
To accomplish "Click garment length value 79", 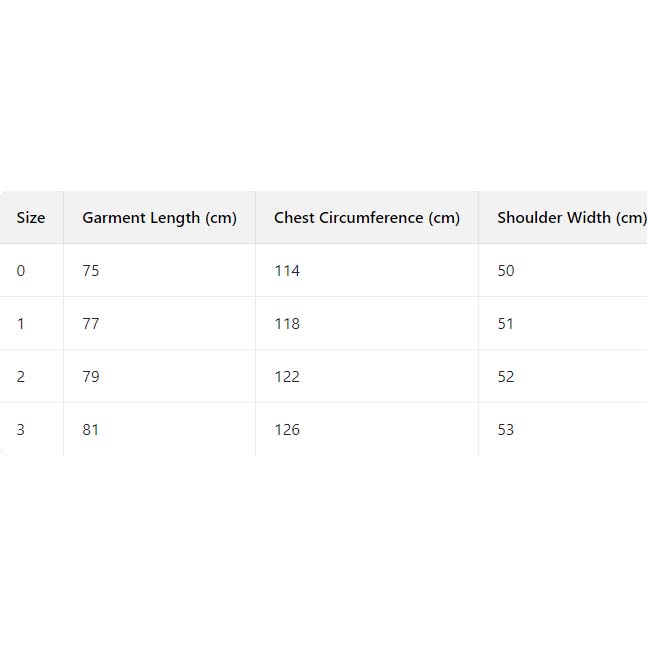I will click(91, 377).
